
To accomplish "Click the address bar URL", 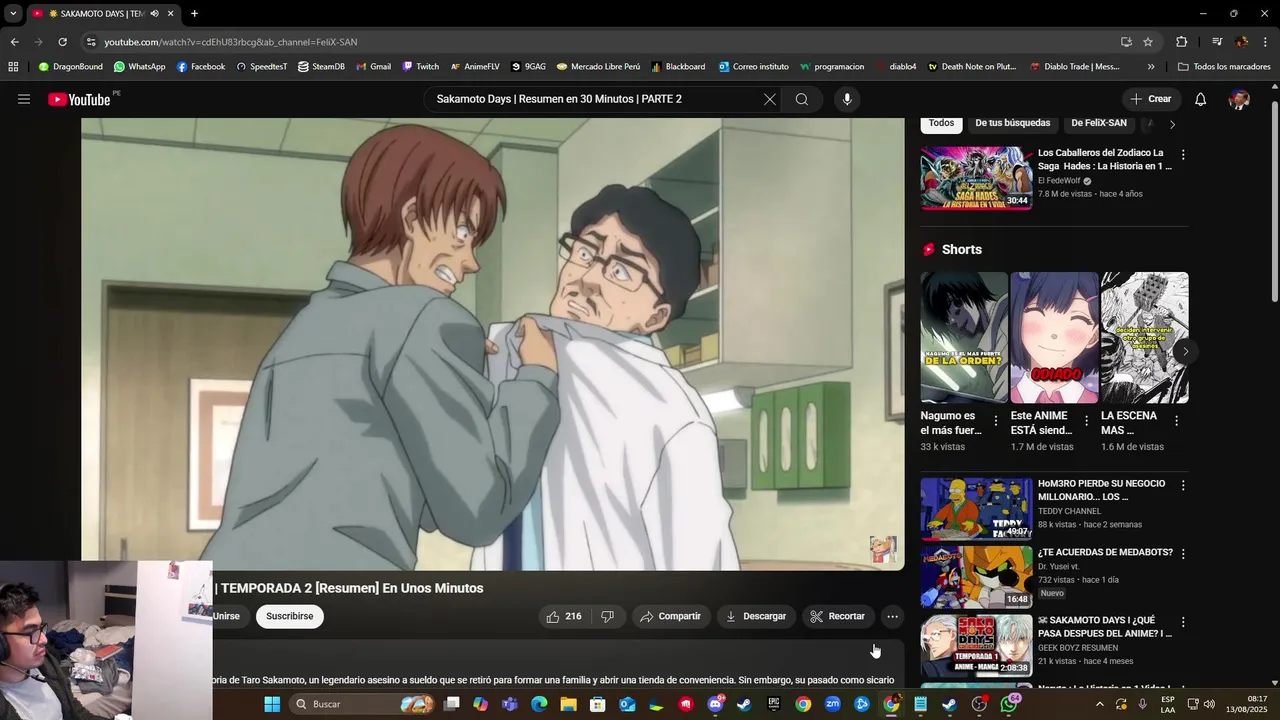I will click(230, 42).
